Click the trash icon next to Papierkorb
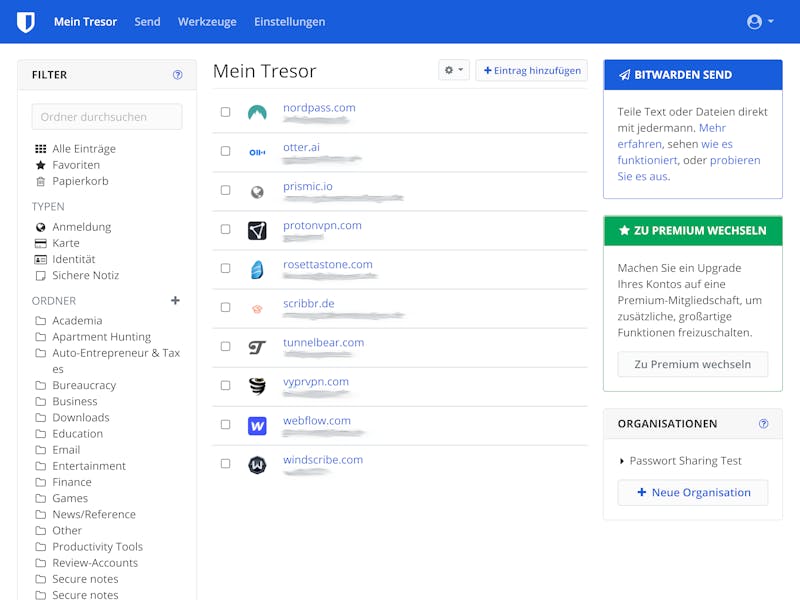This screenshot has height=600, width=800. [40, 181]
